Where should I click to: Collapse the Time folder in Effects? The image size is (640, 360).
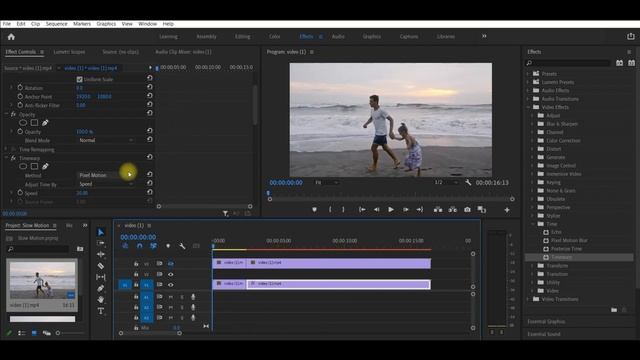point(532,224)
